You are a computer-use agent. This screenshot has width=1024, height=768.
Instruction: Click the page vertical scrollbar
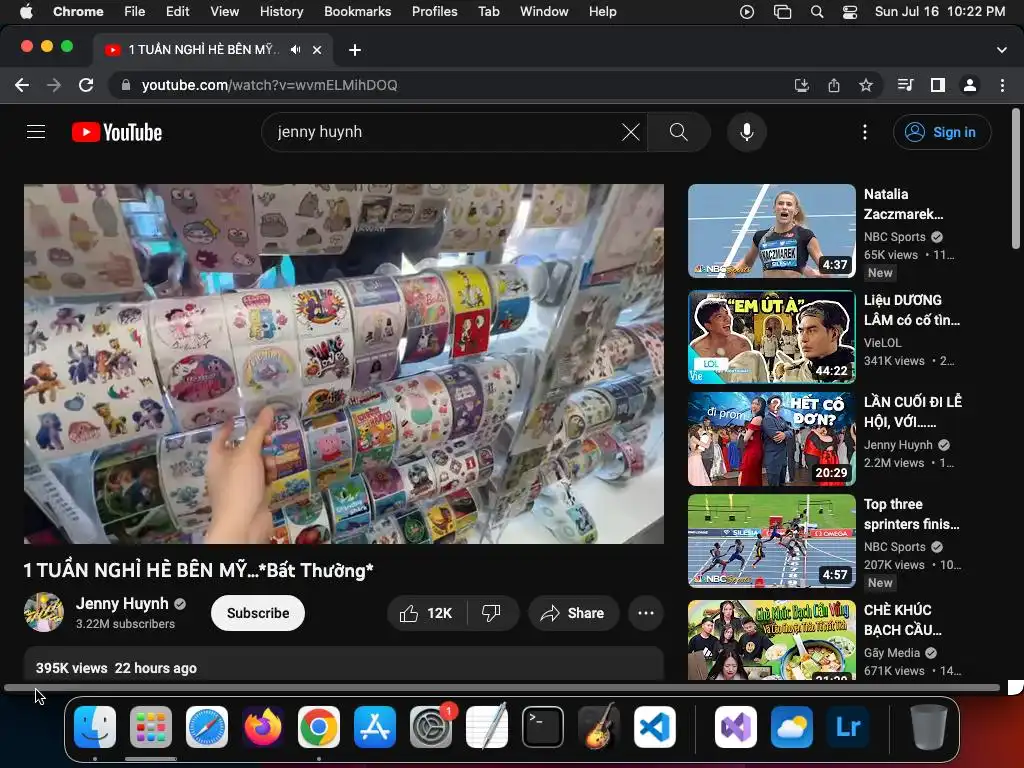(1016, 180)
